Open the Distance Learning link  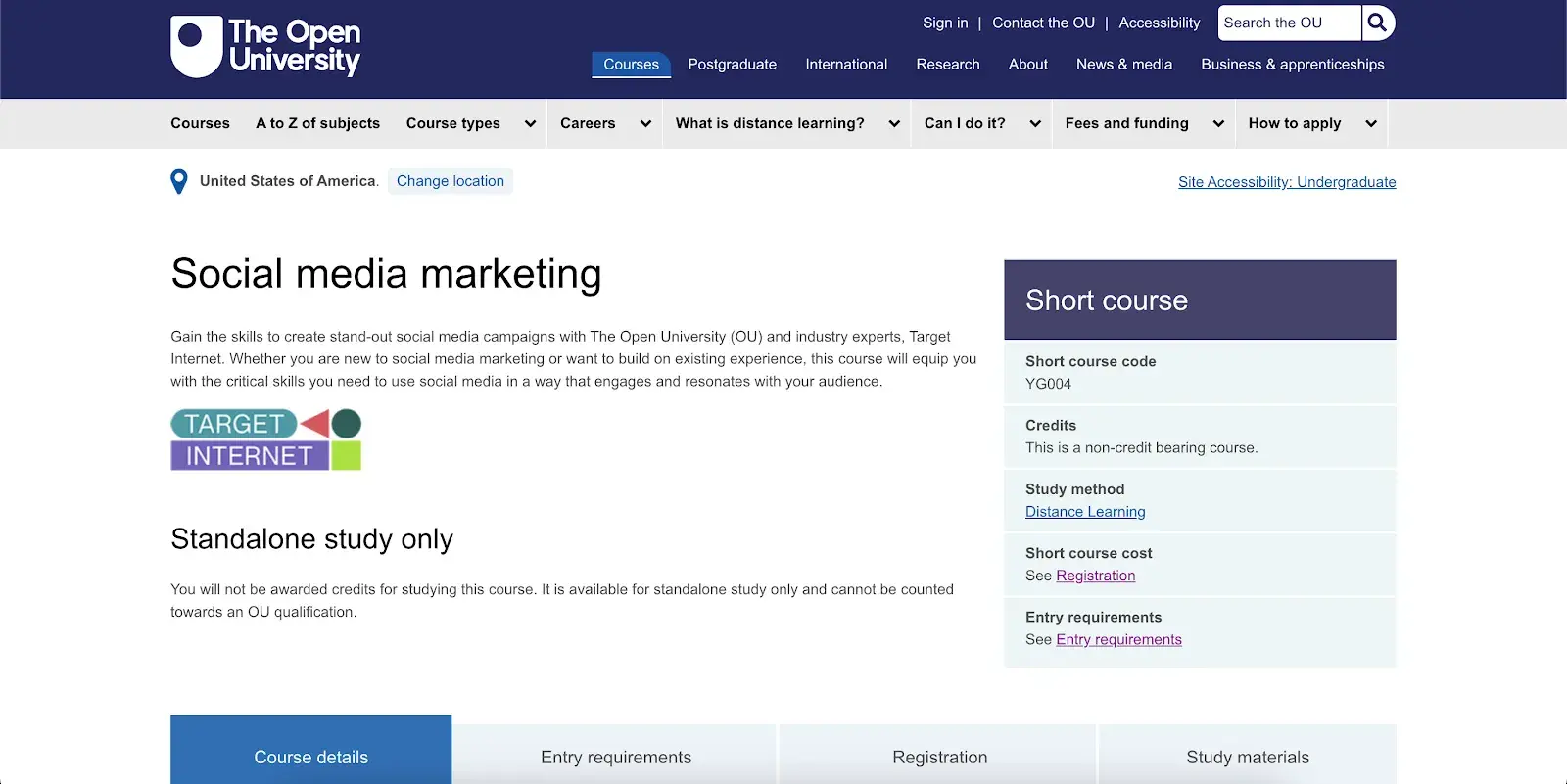(x=1085, y=512)
